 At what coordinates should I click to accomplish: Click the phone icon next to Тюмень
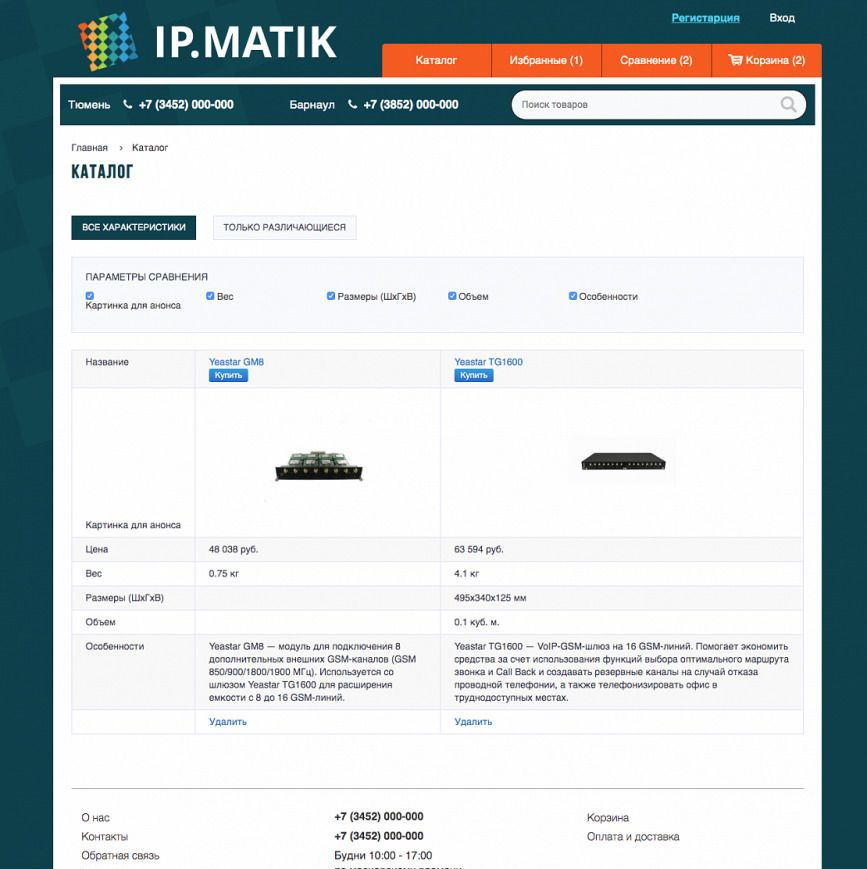click(128, 104)
